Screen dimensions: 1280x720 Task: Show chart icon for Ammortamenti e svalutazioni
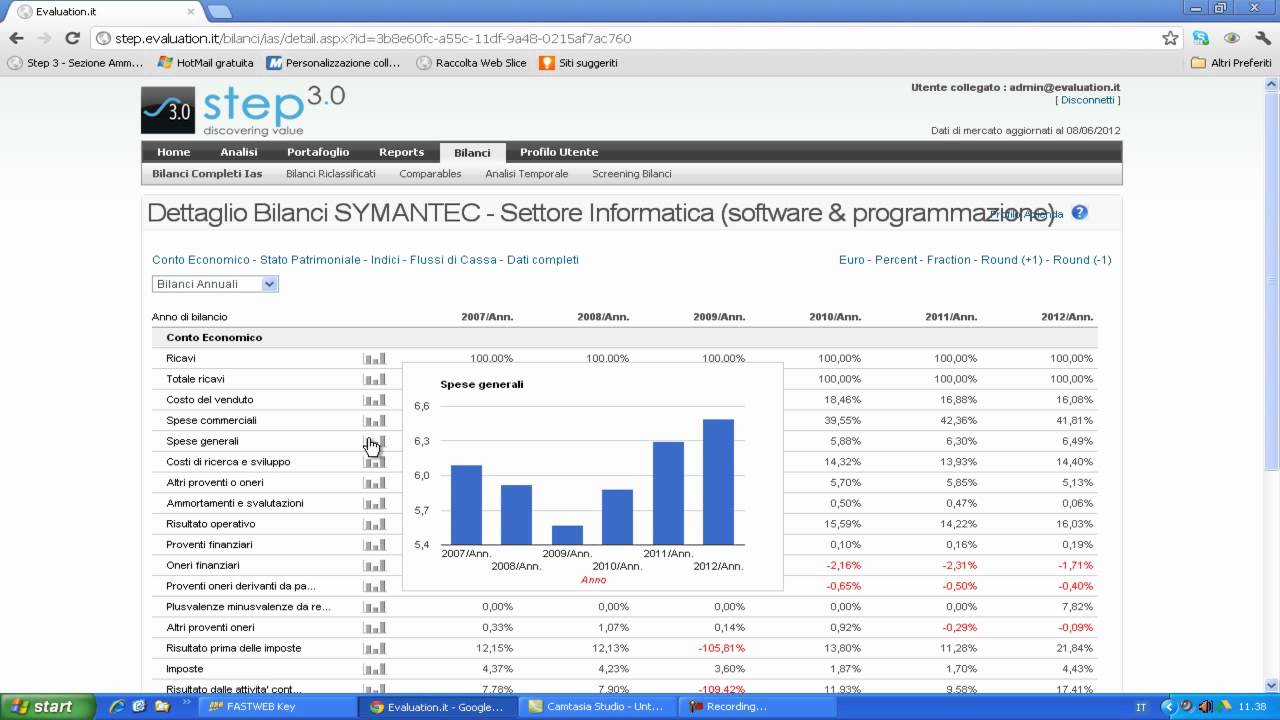375,503
